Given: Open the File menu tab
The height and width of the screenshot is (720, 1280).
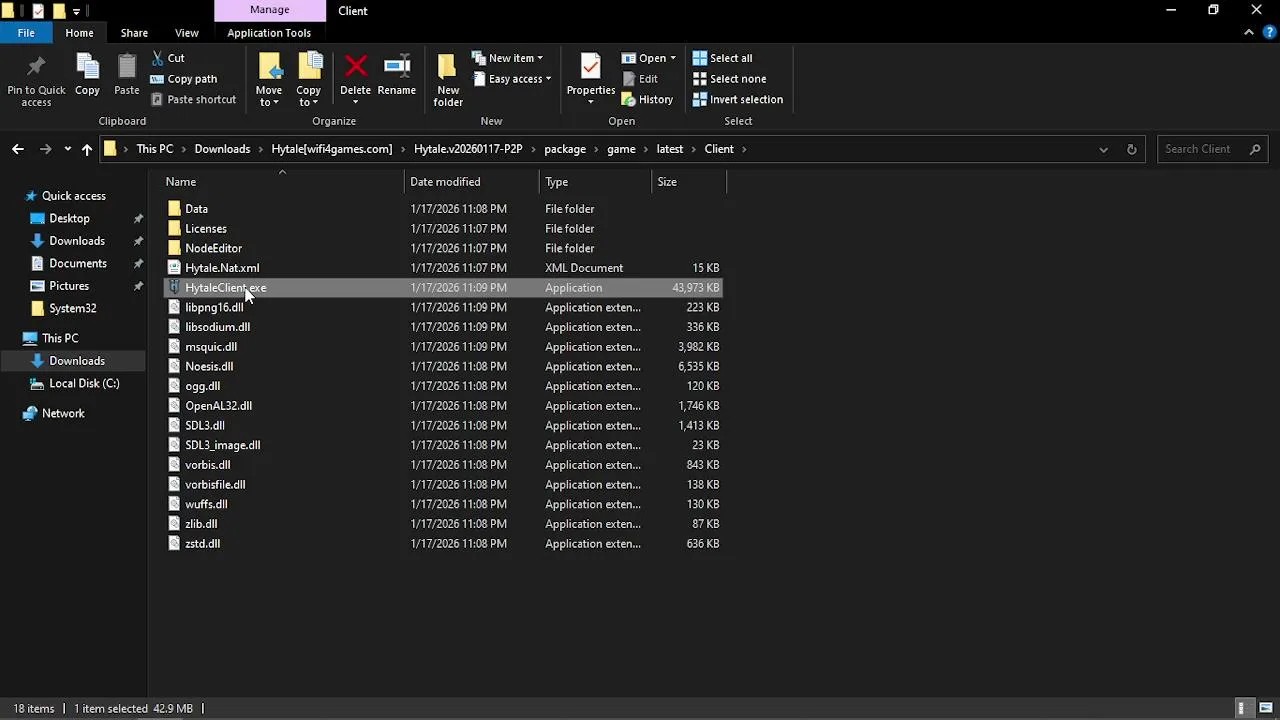Looking at the screenshot, I should (x=26, y=33).
